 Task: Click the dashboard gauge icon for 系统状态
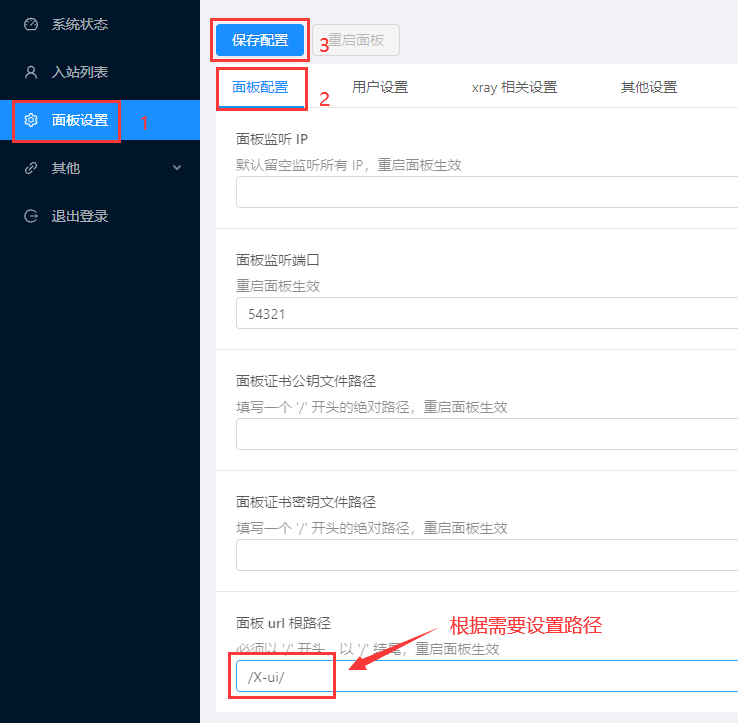point(31,24)
